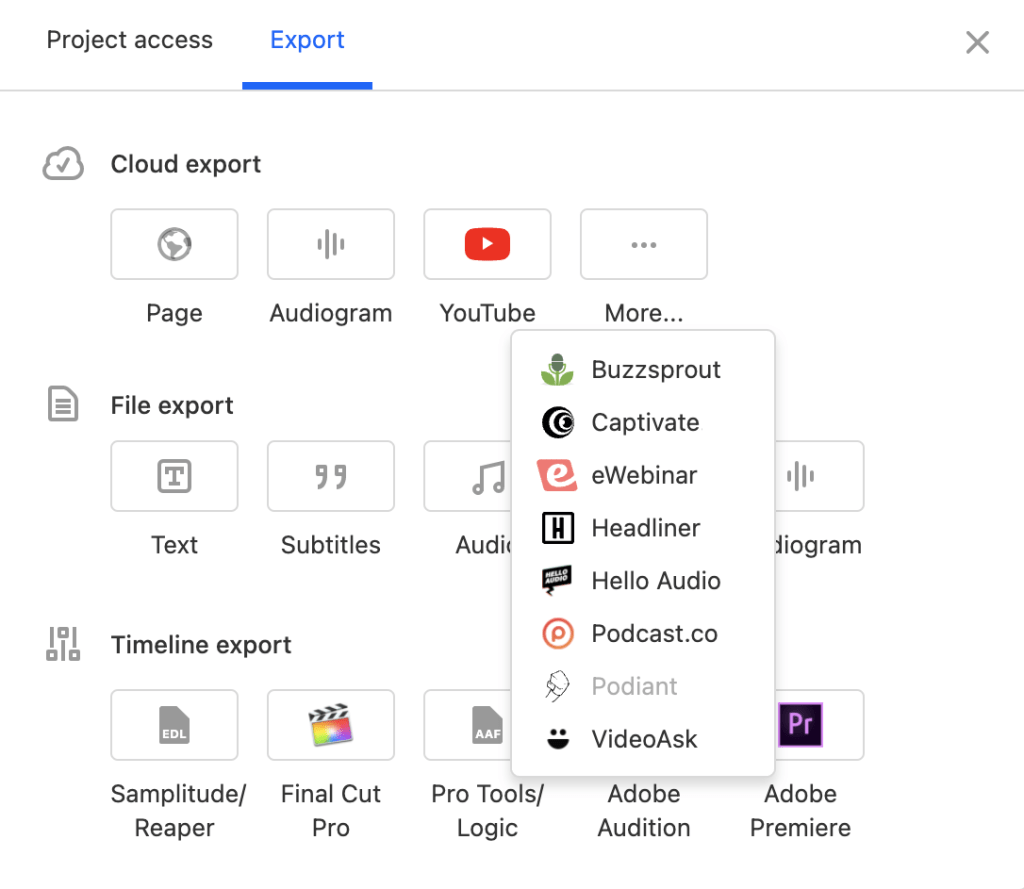Choose Audiogram under Cloud export
The image size is (1024, 889).
(x=331, y=244)
